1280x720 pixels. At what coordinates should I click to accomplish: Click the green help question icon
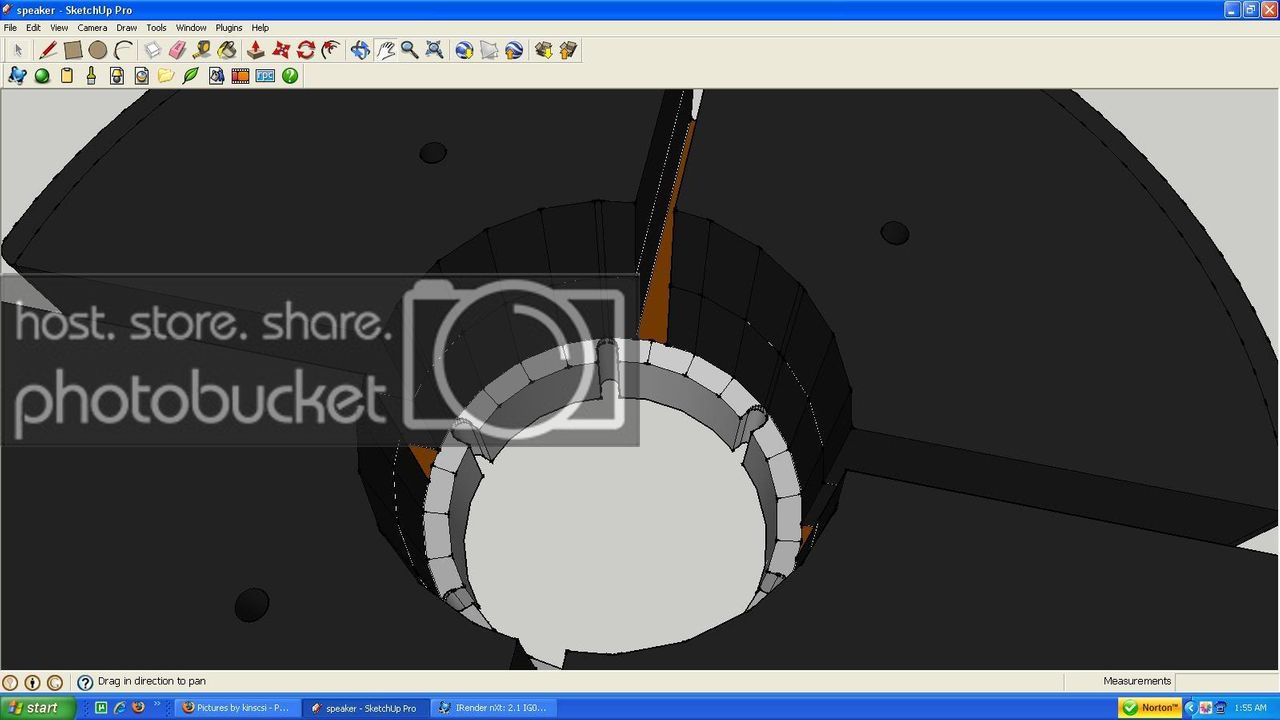click(290, 75)
